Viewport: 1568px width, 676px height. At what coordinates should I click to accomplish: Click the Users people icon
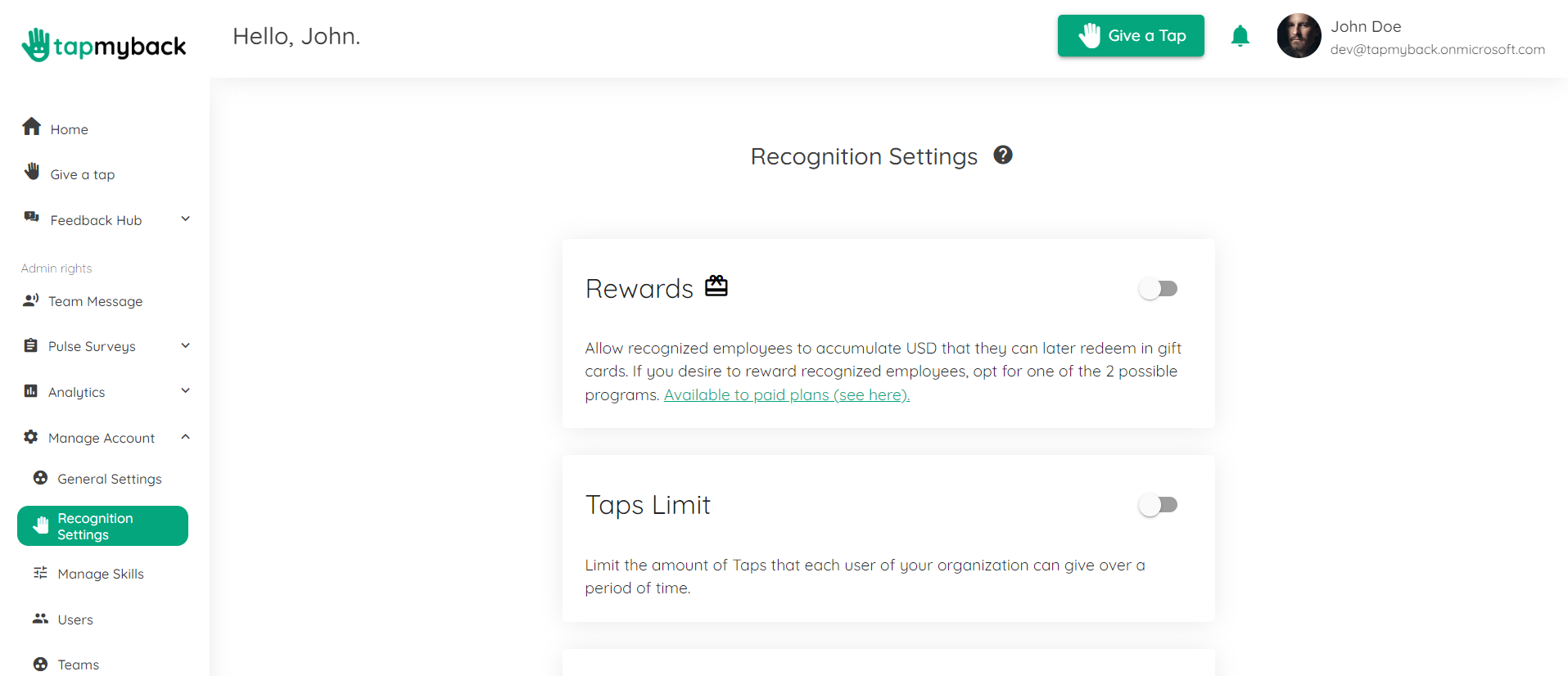point(40,619)
